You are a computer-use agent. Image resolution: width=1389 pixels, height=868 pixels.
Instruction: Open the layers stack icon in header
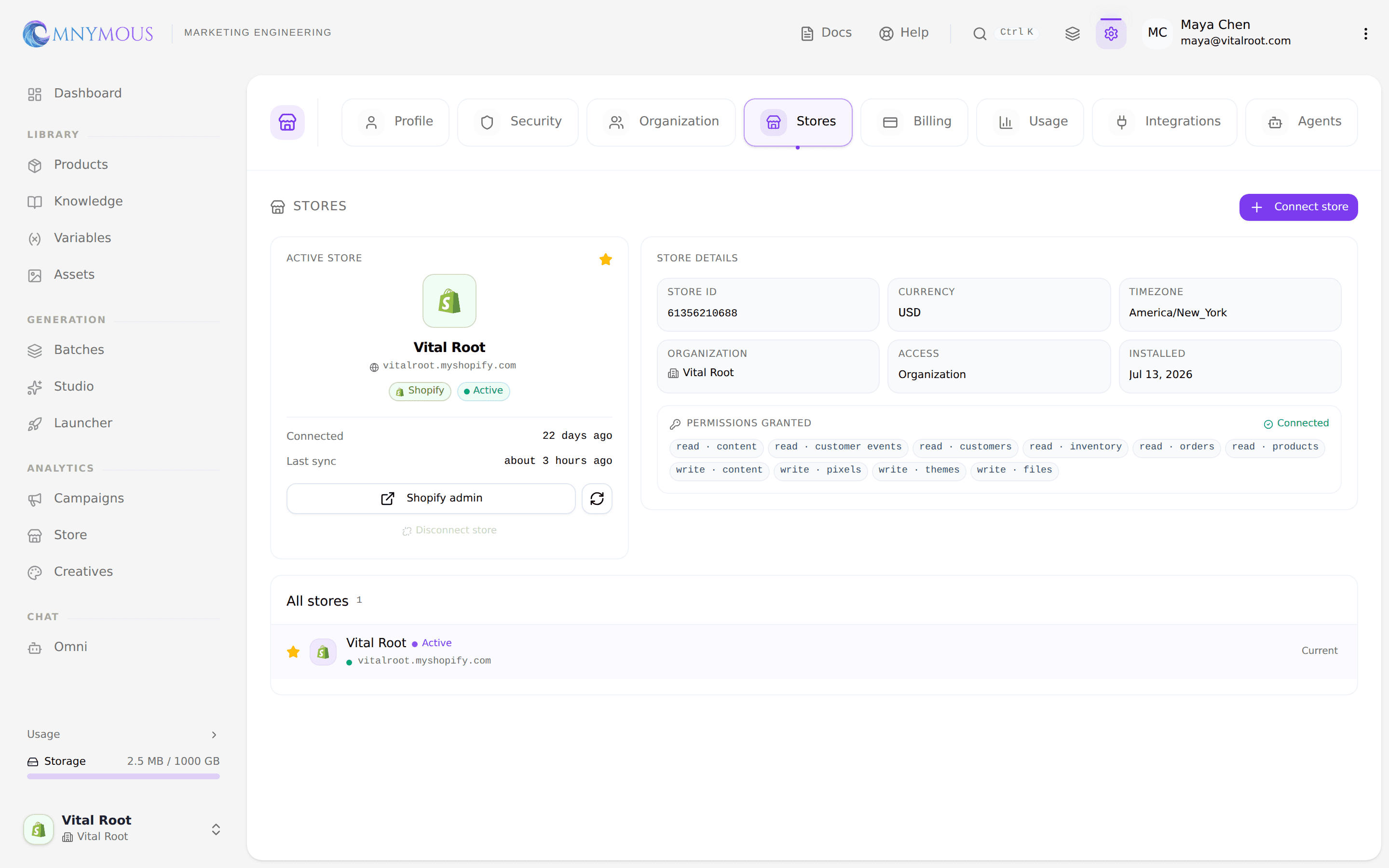pyautogui.click(x=1072, y=34)
